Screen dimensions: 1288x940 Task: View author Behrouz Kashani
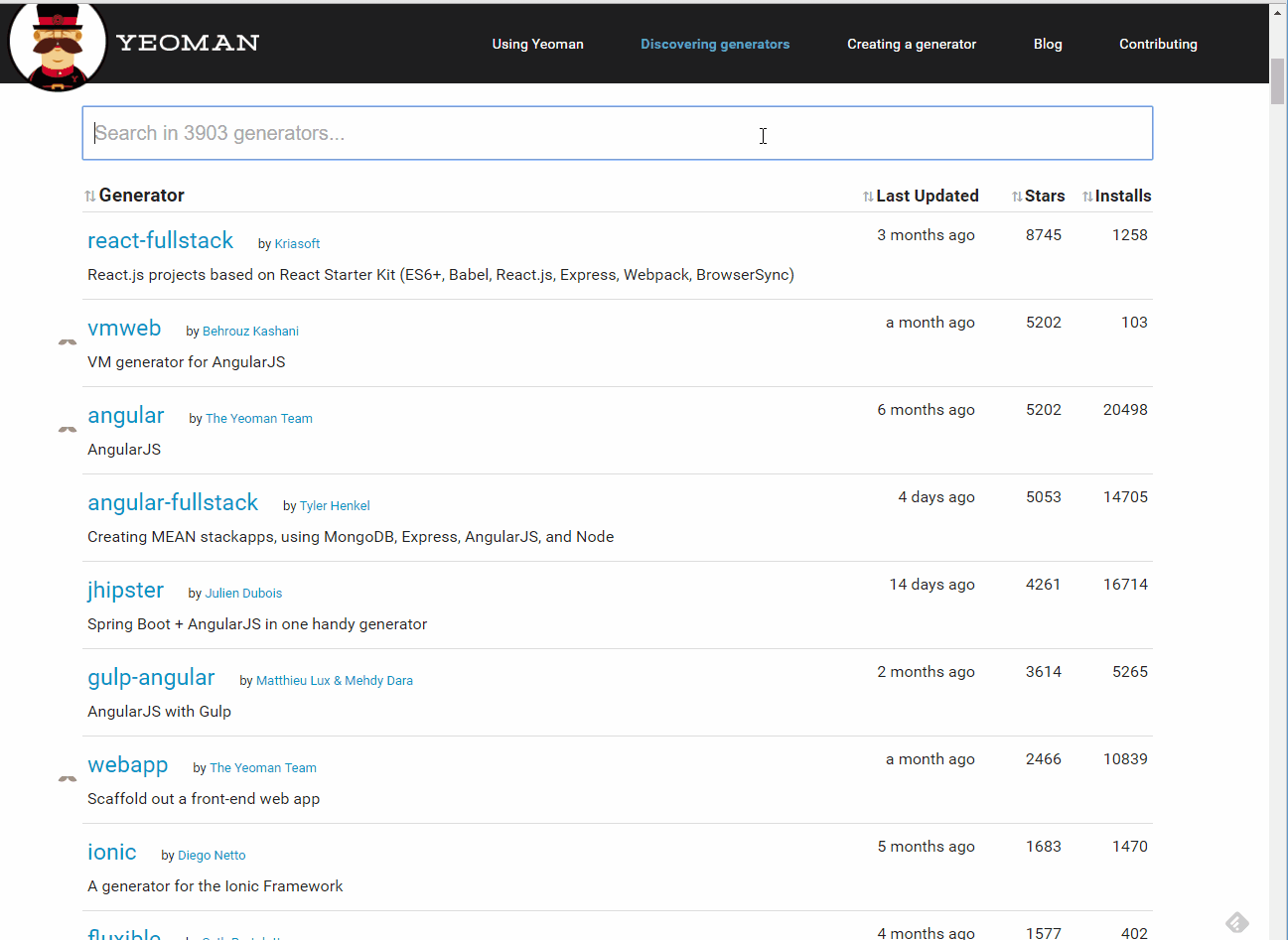pos(250,332)
